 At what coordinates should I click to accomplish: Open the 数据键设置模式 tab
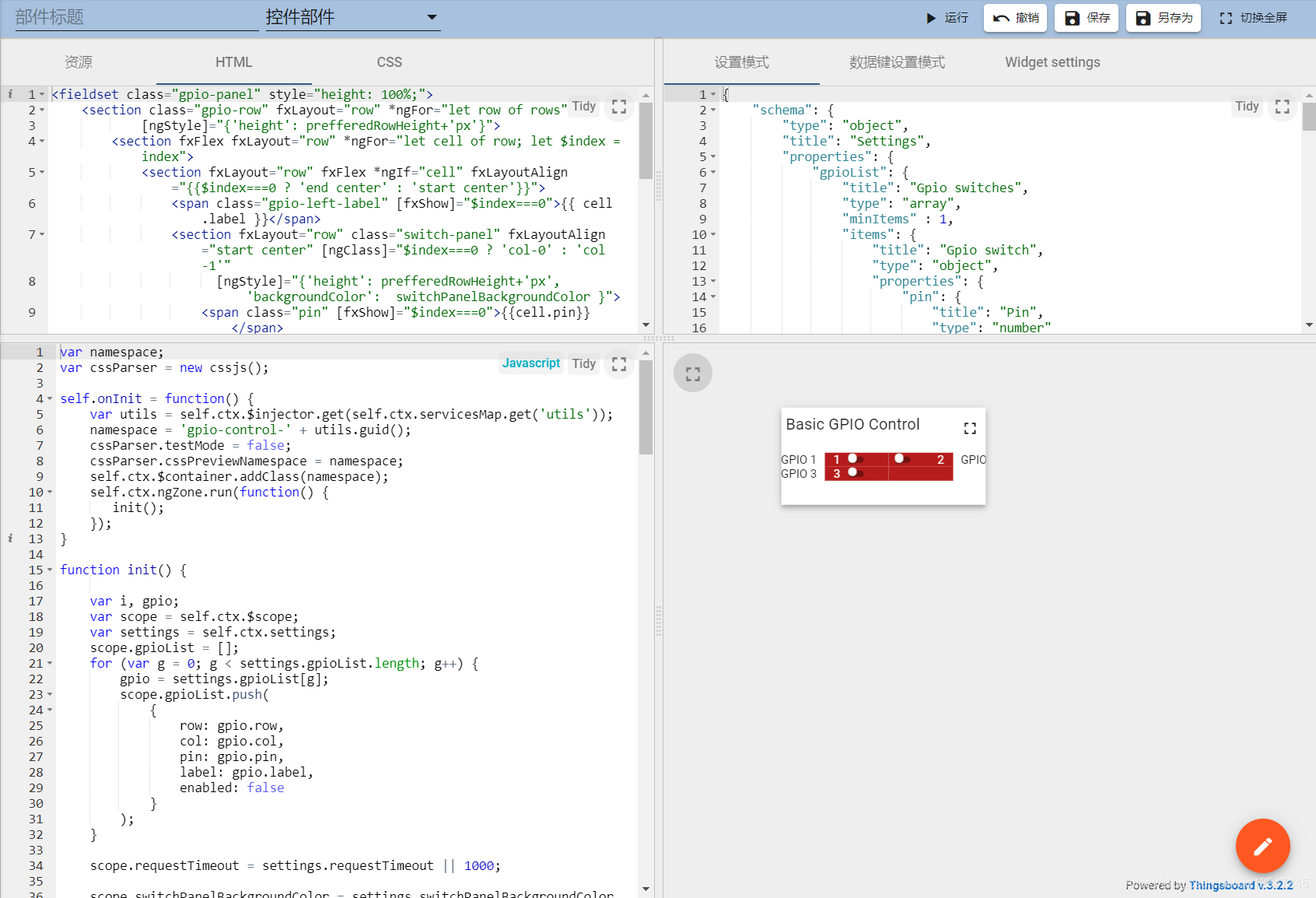(898, 62)
